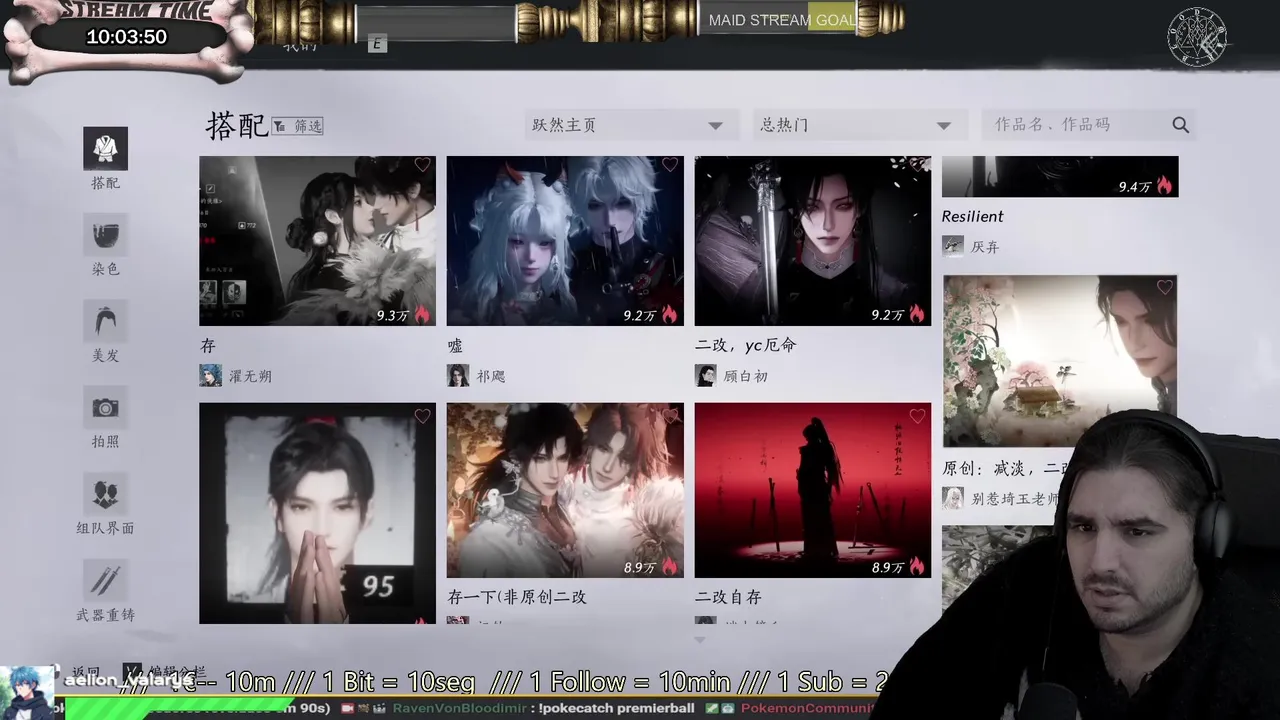Click the stream timer 10:03:50
This screenshot has width=1280, height=720.
(126, 37)
